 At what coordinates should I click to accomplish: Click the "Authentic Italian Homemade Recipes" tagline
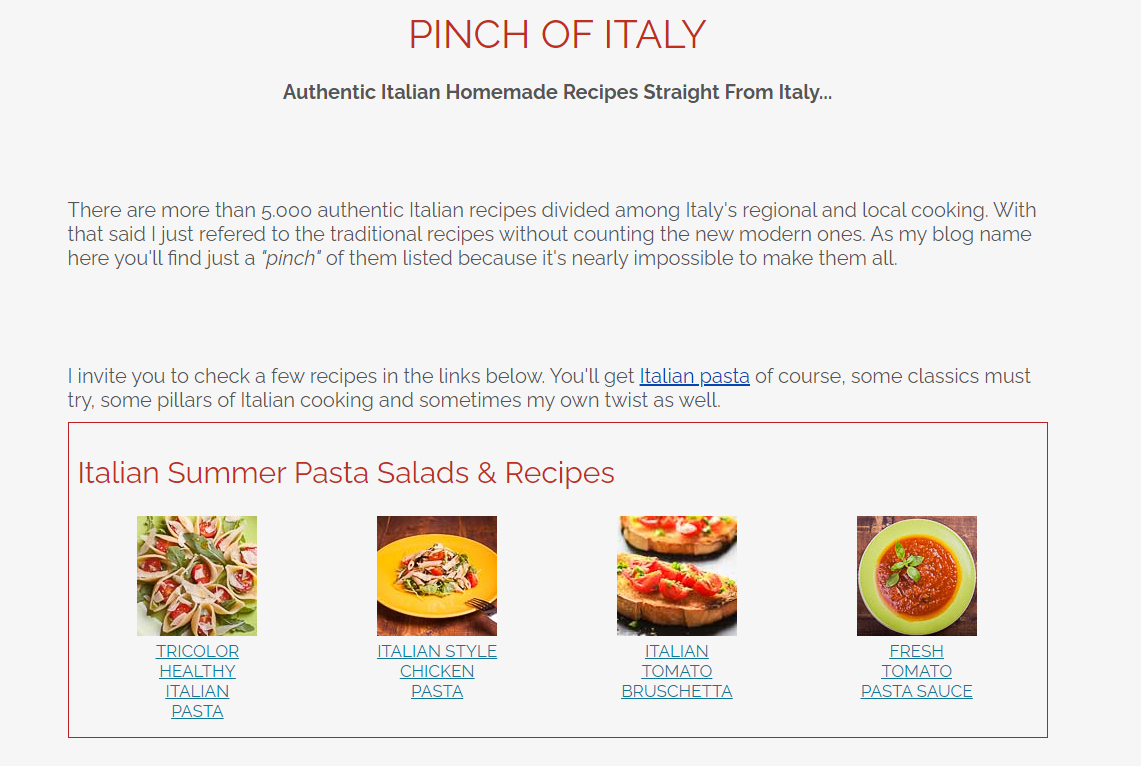(557, 92)
